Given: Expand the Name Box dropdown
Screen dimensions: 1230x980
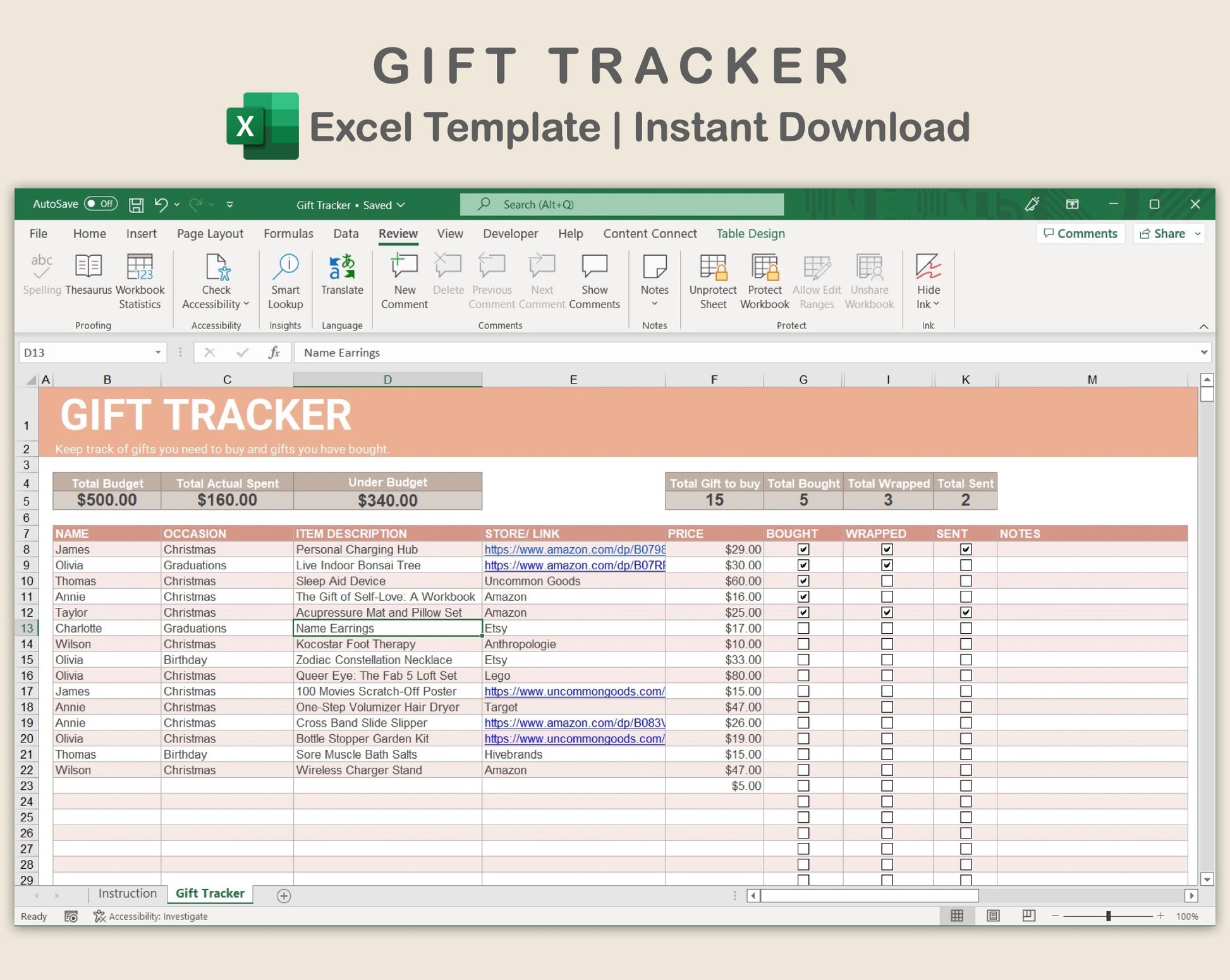Looking at the screenshot, I should [x=158, y=353].
